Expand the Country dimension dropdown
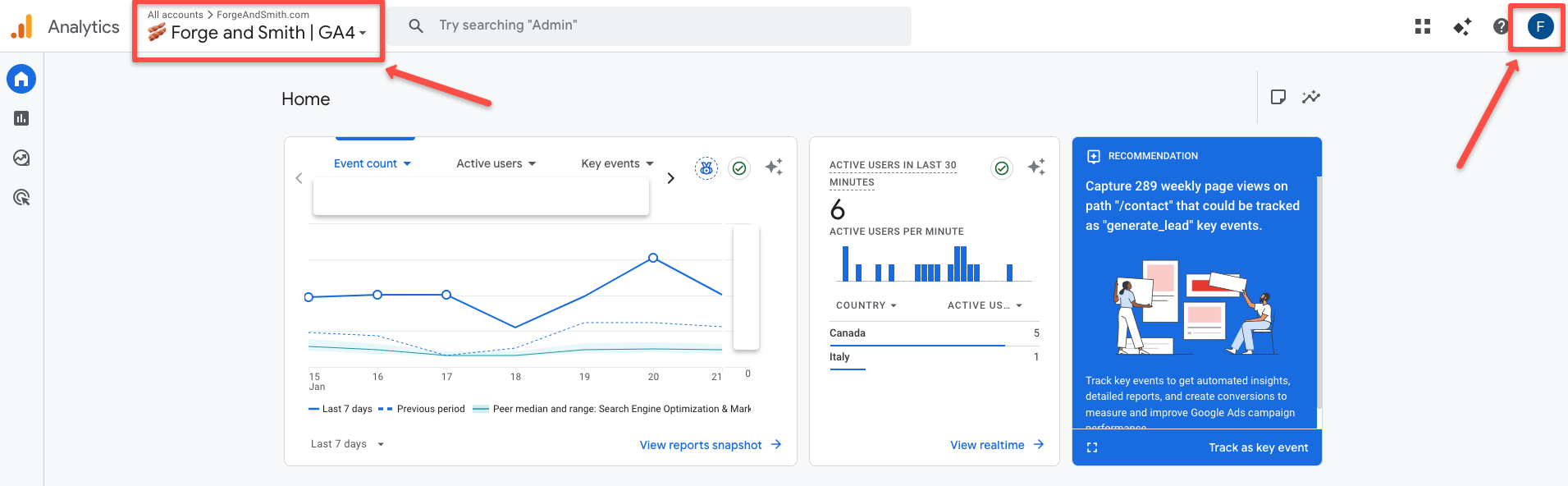Screen dimensions: 1568x486 (x=866, y=305)
